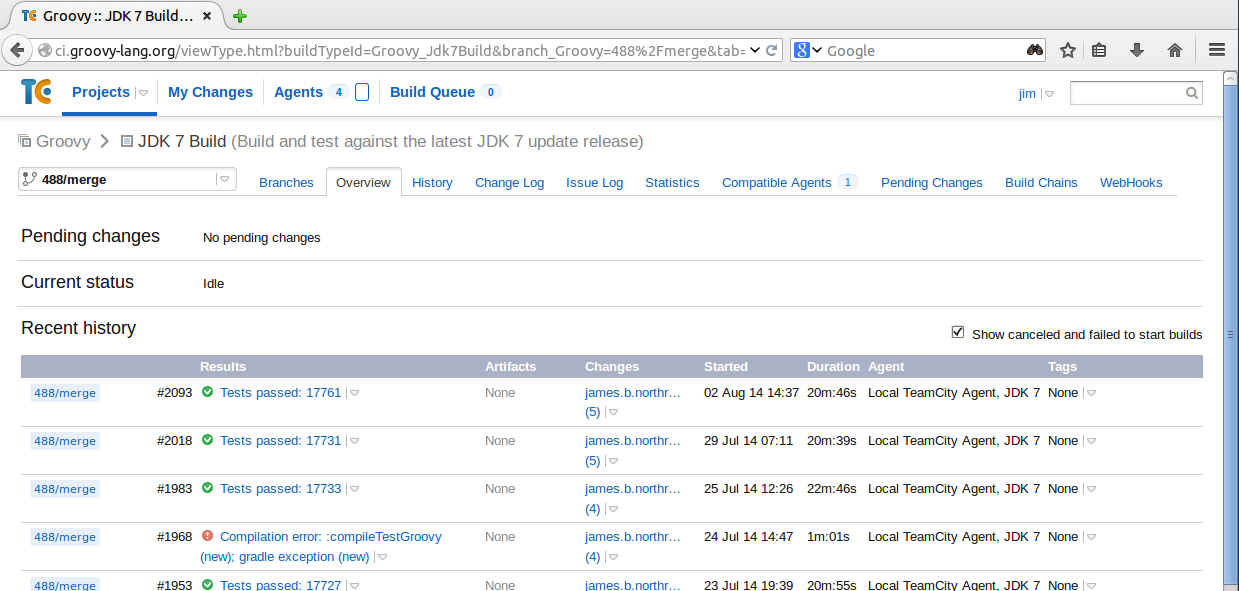Click the browser URL address bar

point(400,50)
